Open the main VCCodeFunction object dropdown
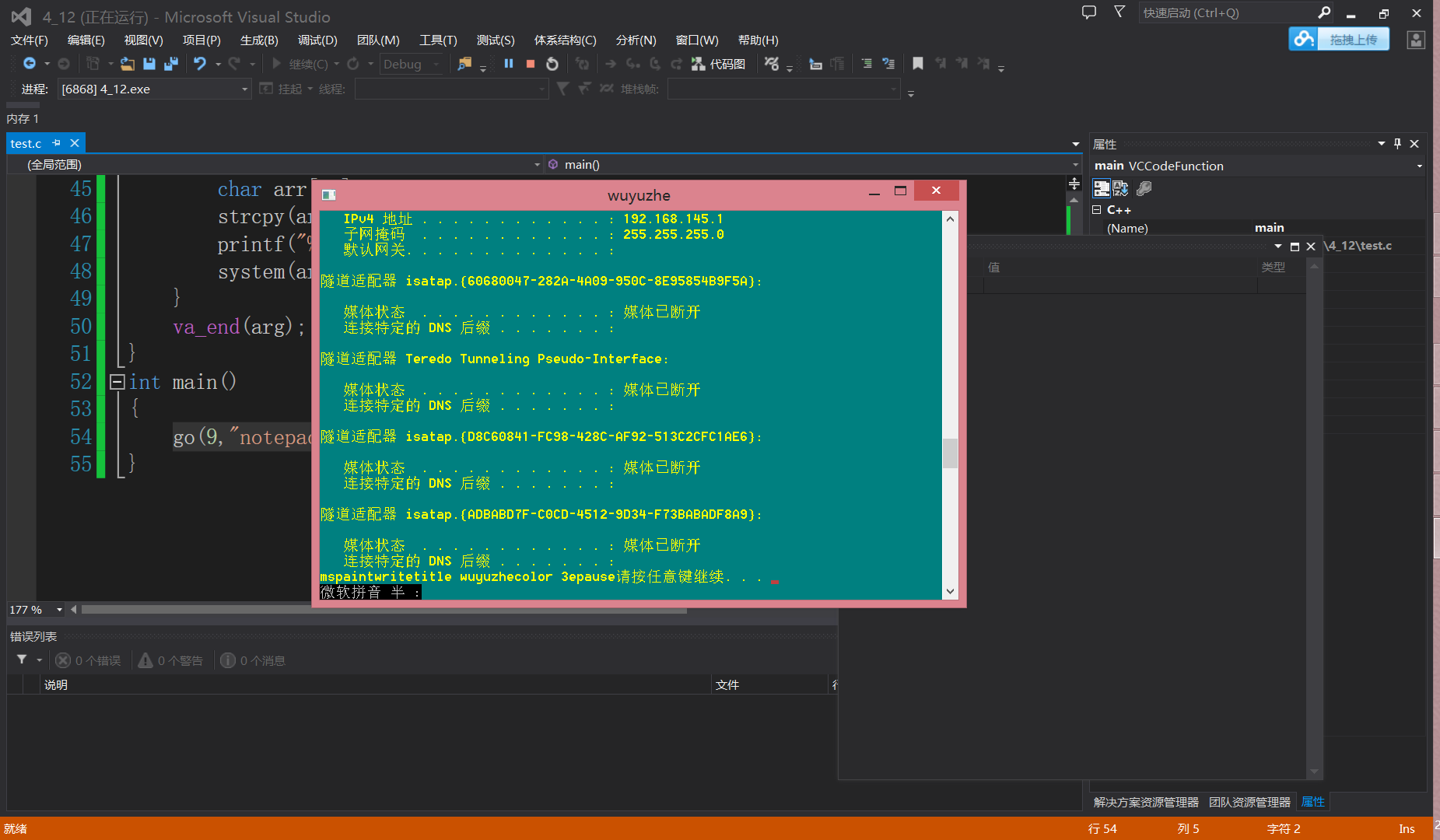 (1258, 166)
